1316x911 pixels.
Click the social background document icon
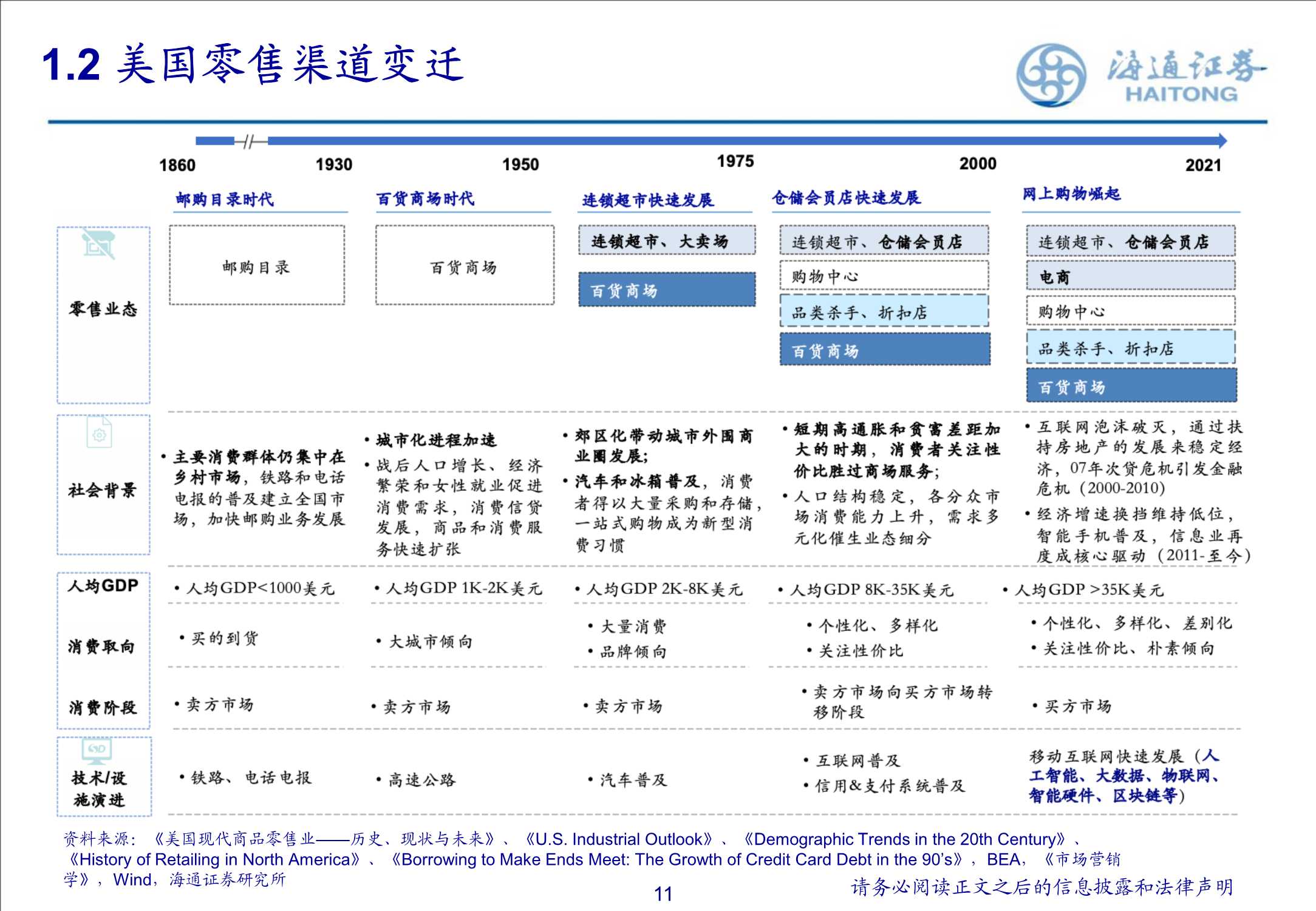click(x=100, y=432)
